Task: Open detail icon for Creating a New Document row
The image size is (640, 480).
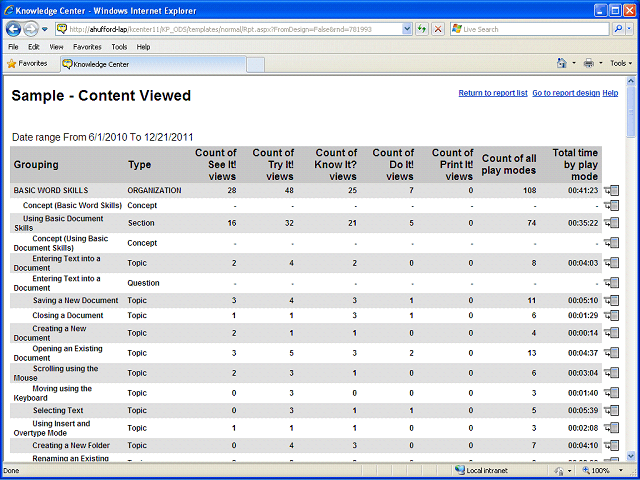Action: 612,333
